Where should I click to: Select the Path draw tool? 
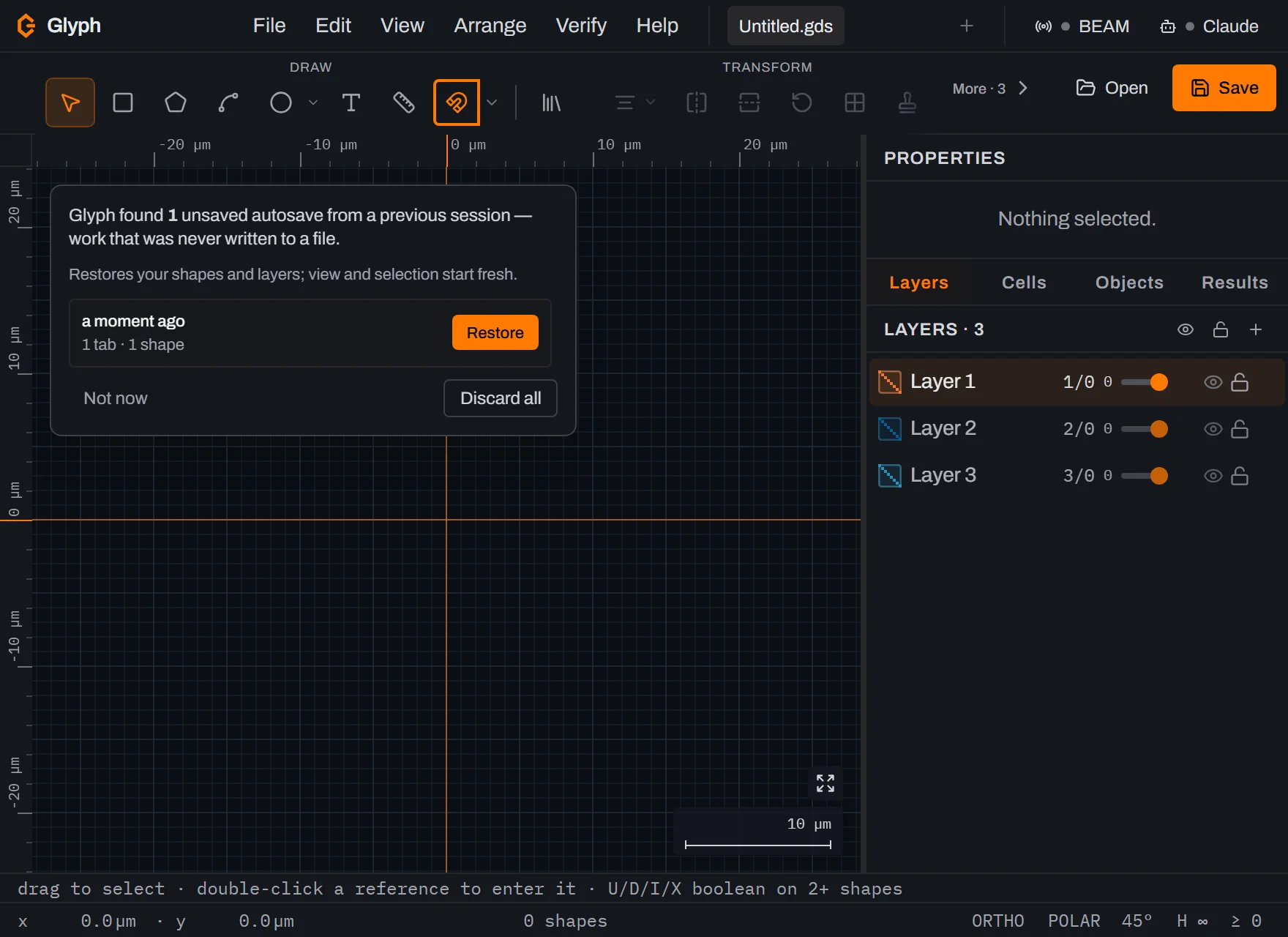tap(228, 102)
